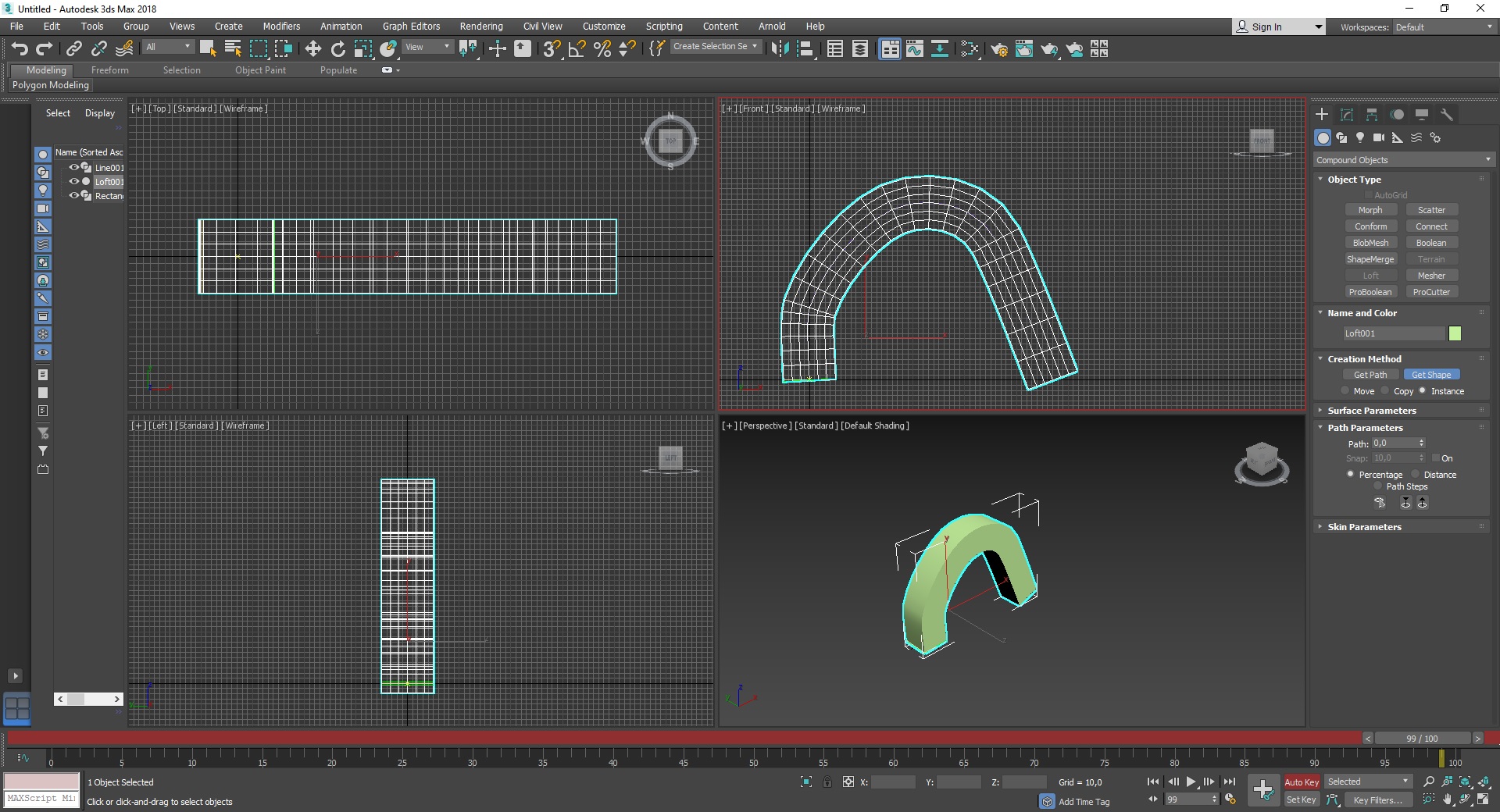Select the Copy radio option
This screenshot has height=812, width=1500.
click(x=1384, y=391)
